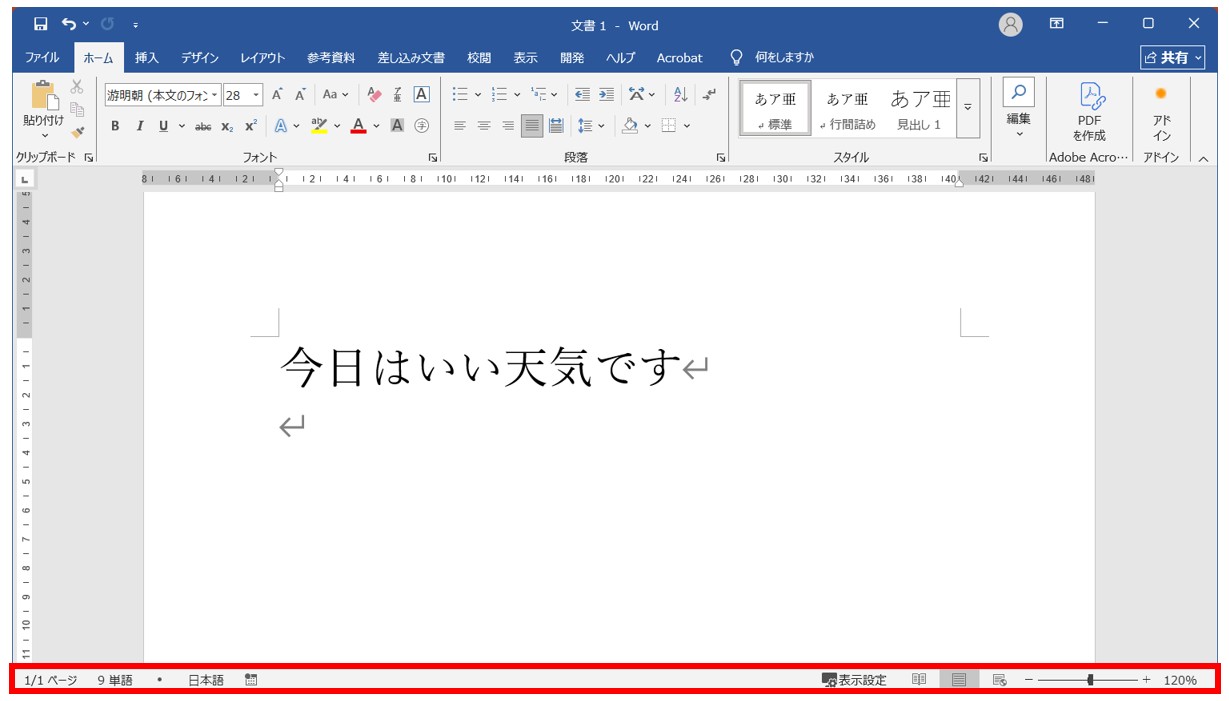Open the font size 28 dropdown
The height and width of the screenshot is (701, 1229).
click(x=257, y=95)
